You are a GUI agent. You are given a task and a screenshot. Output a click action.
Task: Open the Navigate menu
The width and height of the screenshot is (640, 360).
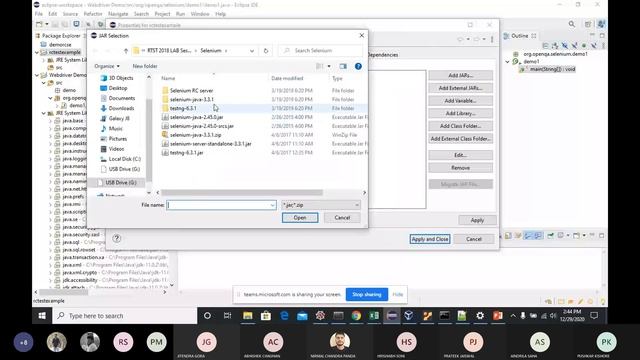pos(118,14)
